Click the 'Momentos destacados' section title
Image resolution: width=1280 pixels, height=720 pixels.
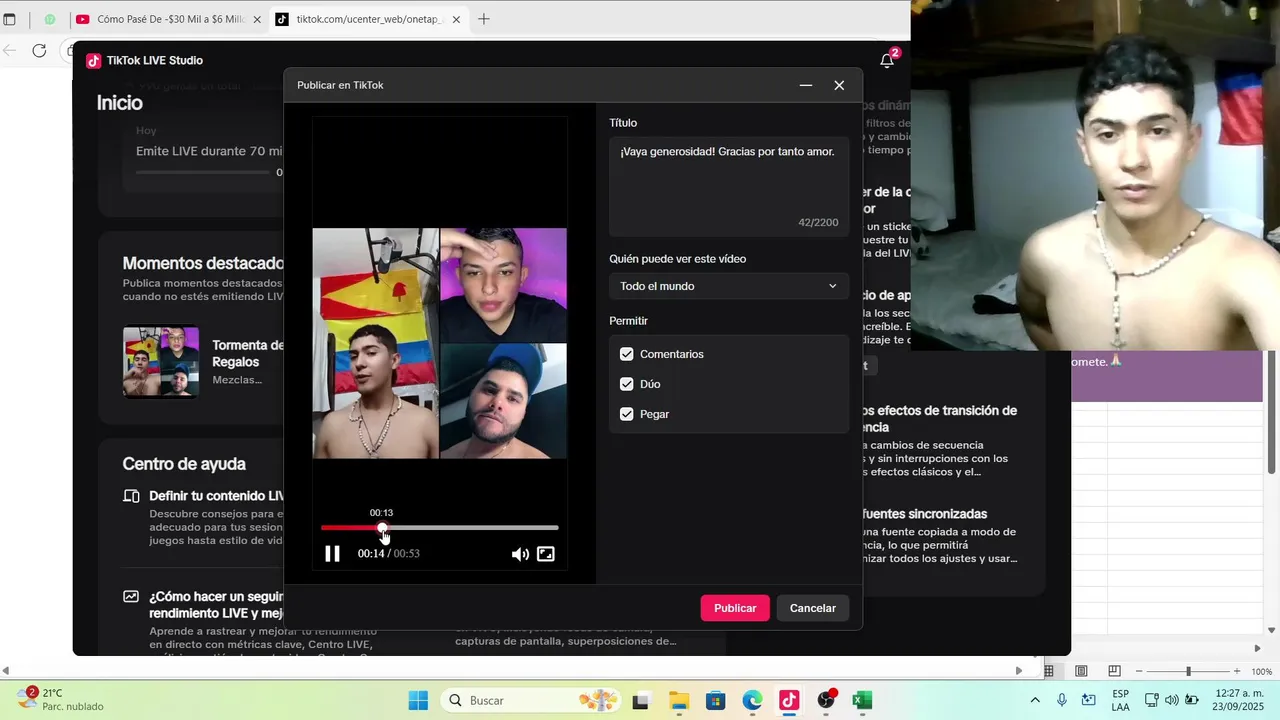coord(203,263)
